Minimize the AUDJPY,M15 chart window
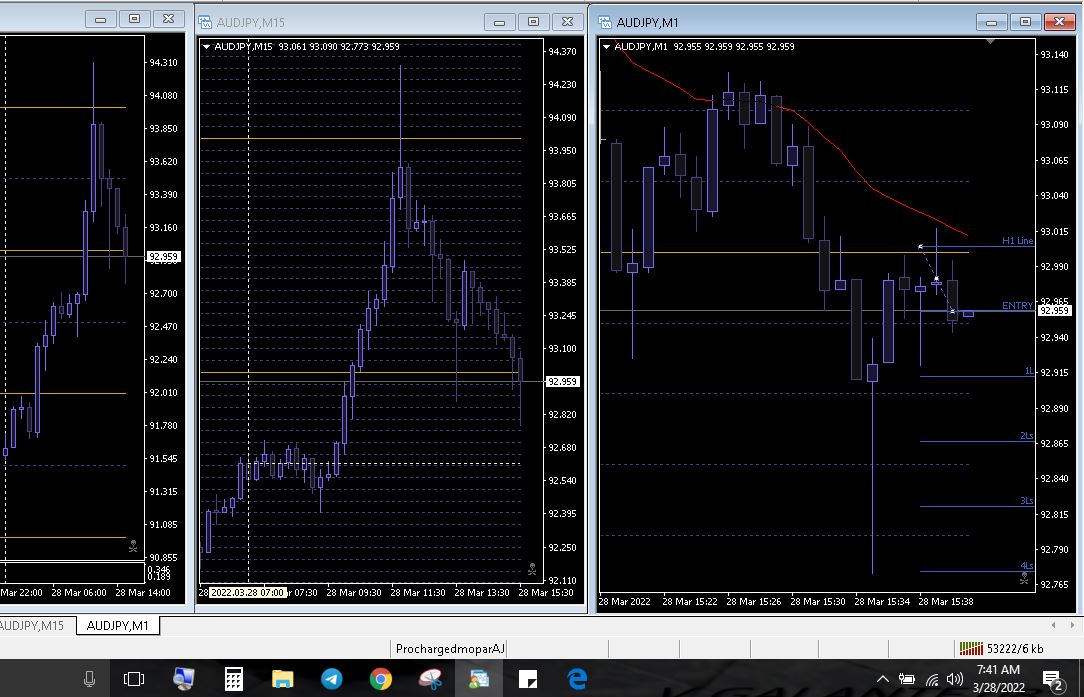 tap(499, 21)
